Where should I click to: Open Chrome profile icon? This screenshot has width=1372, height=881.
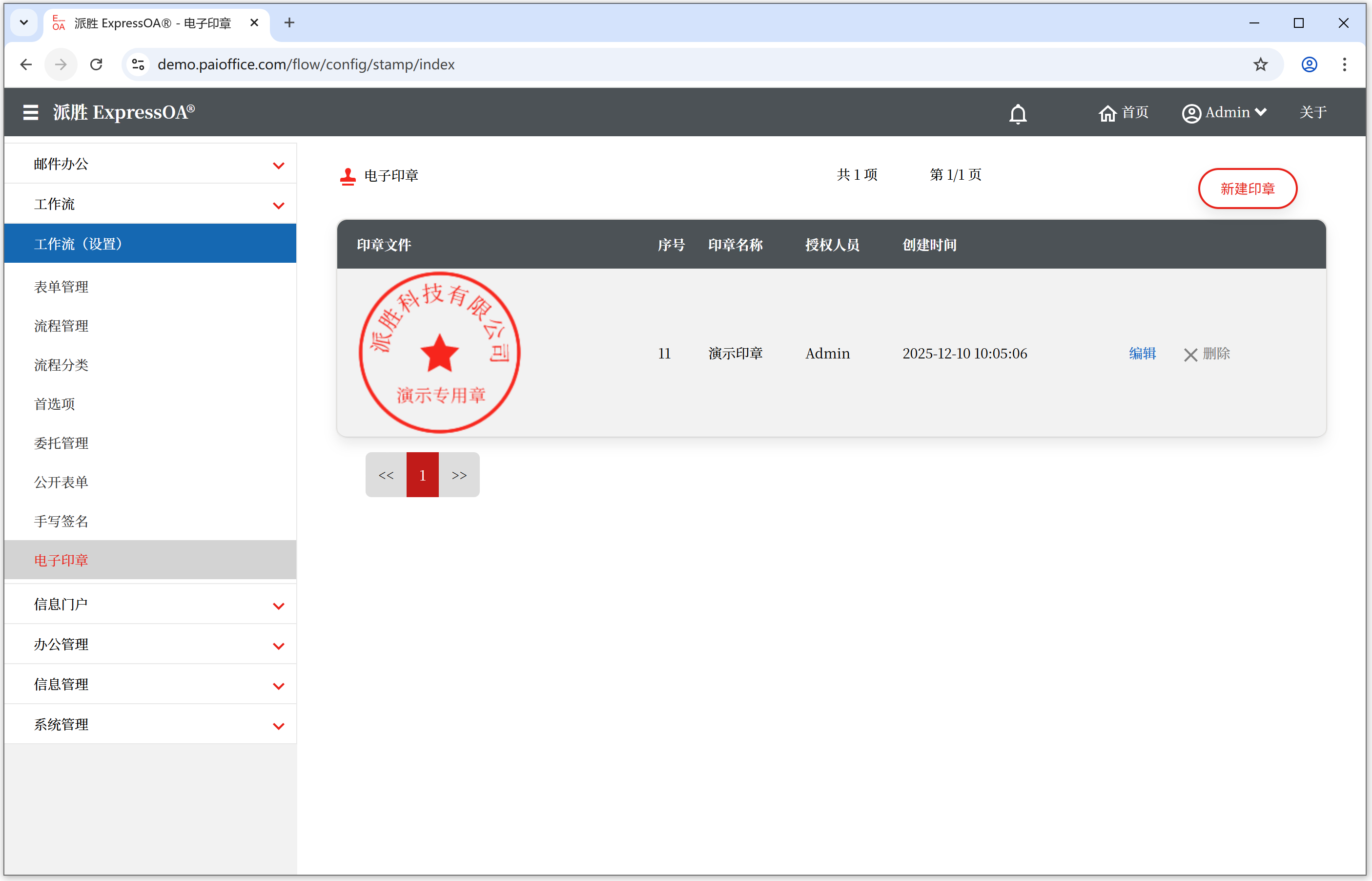[1309, 64]
